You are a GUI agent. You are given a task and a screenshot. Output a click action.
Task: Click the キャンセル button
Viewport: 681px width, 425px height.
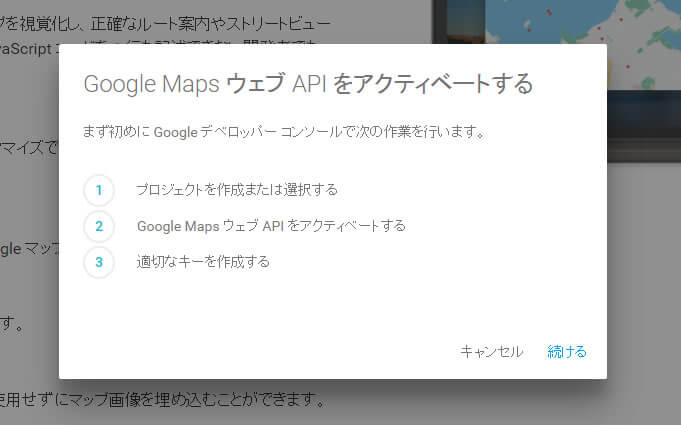click(491, 351)
